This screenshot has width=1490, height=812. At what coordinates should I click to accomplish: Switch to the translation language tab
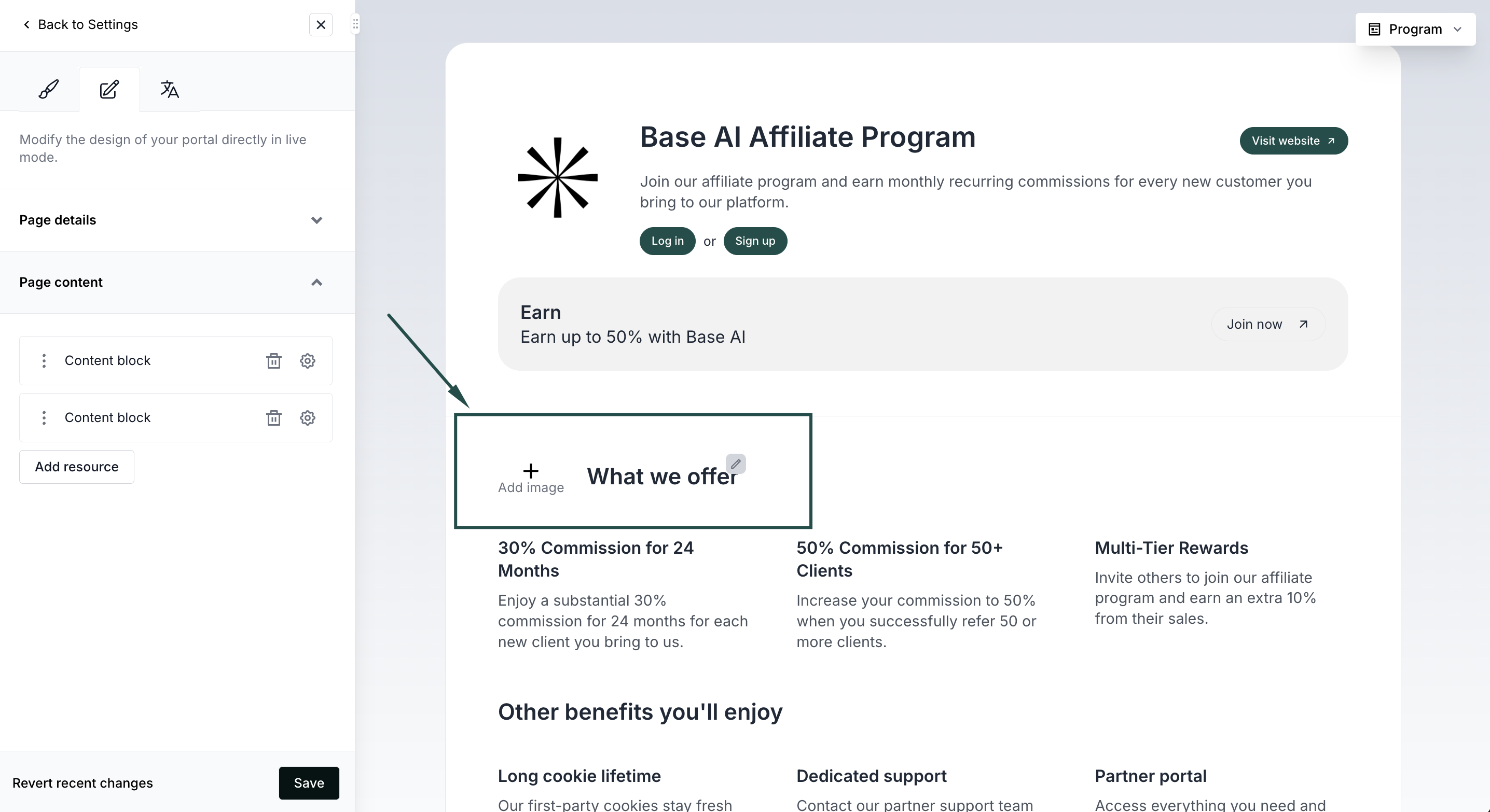(170, 89)
